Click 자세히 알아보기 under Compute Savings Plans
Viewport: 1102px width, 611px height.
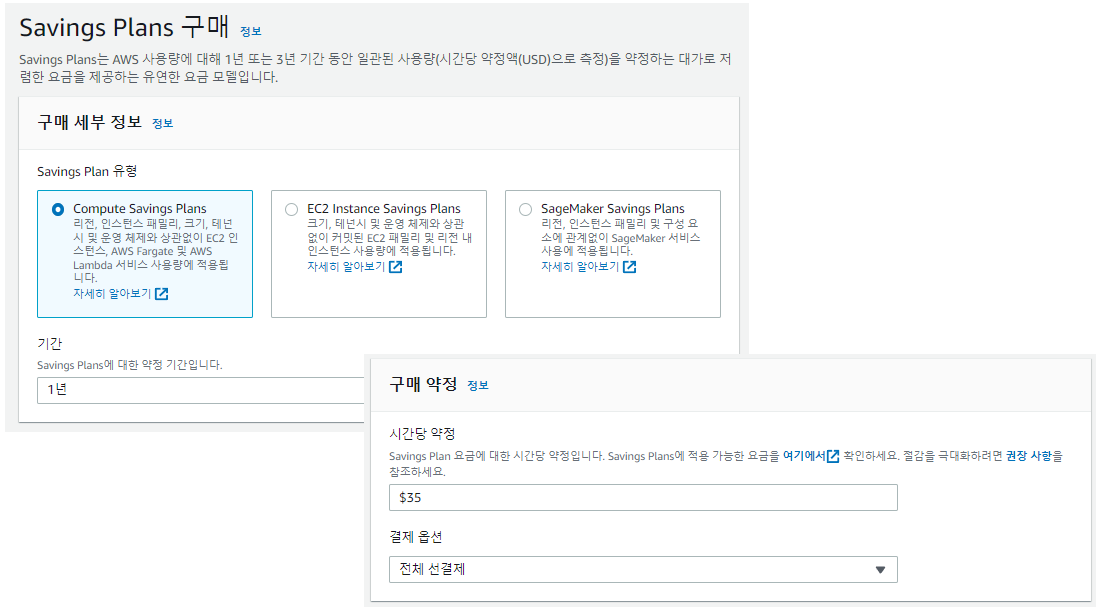tap(112, 294)
